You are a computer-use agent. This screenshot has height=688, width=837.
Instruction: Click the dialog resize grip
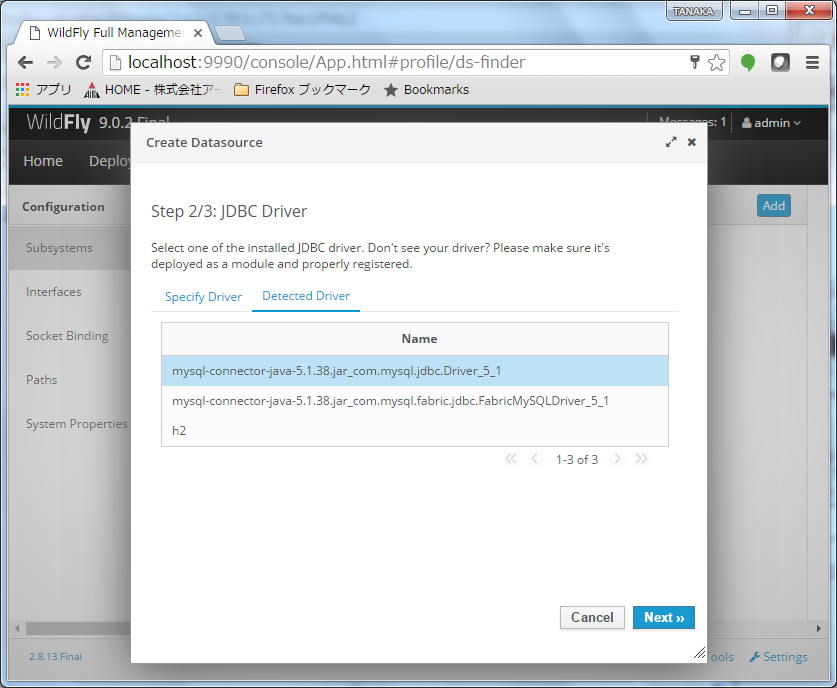[699, 653]
